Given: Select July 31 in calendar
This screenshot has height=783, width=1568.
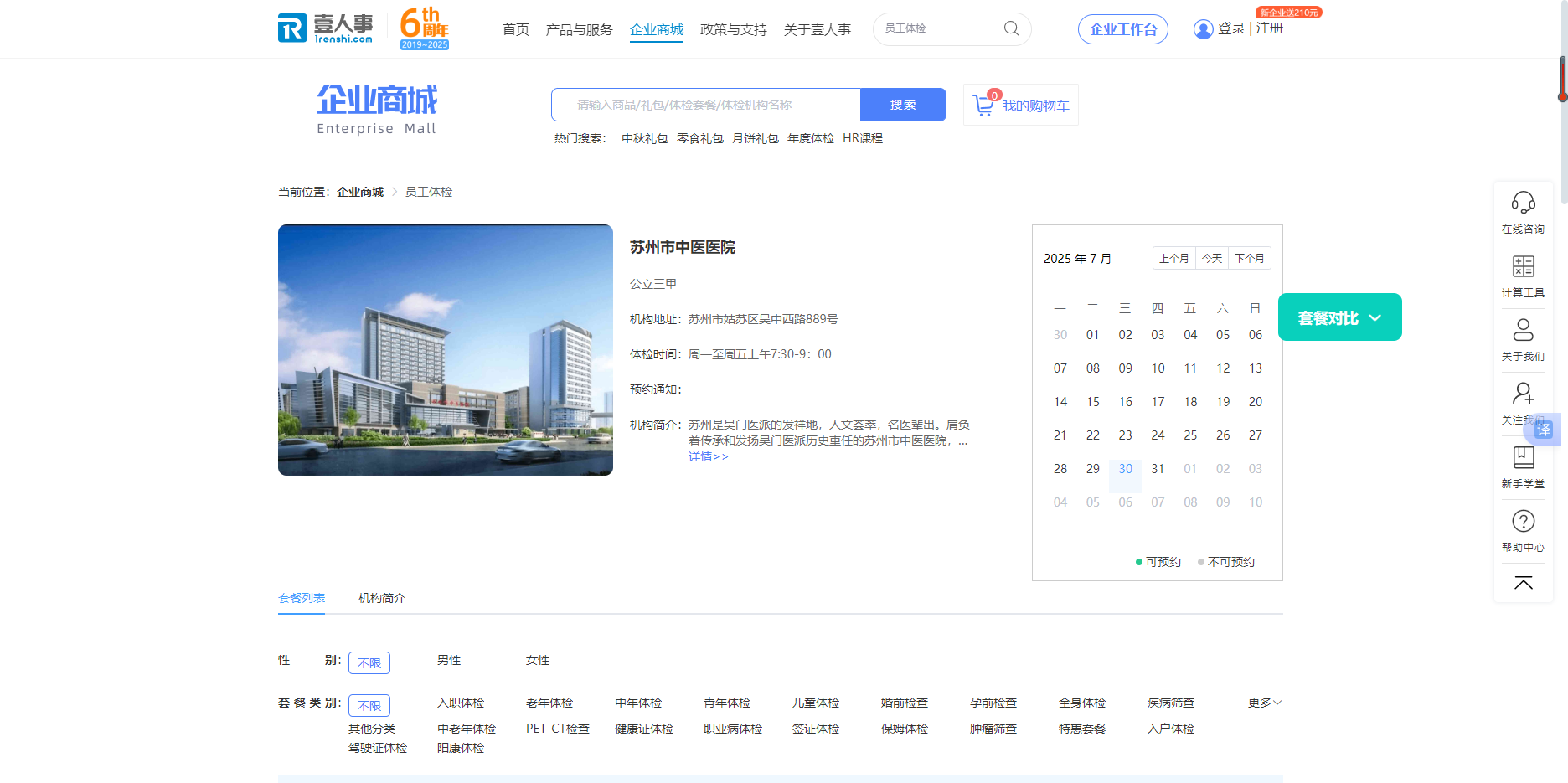Looking at the screenshot, I should point(1158,469).
